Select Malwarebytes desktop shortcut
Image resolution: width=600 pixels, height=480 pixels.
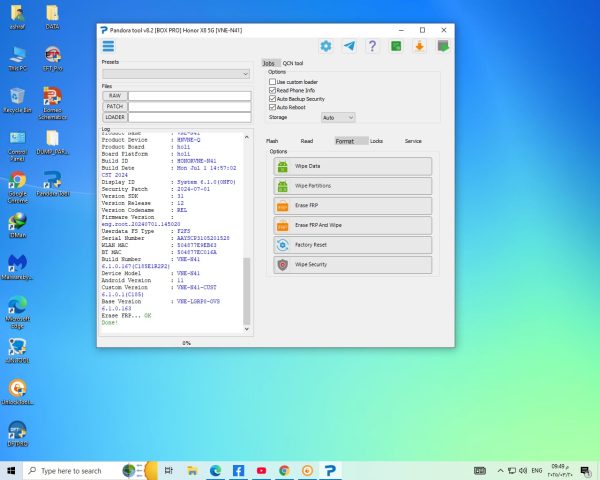point(17,267)
